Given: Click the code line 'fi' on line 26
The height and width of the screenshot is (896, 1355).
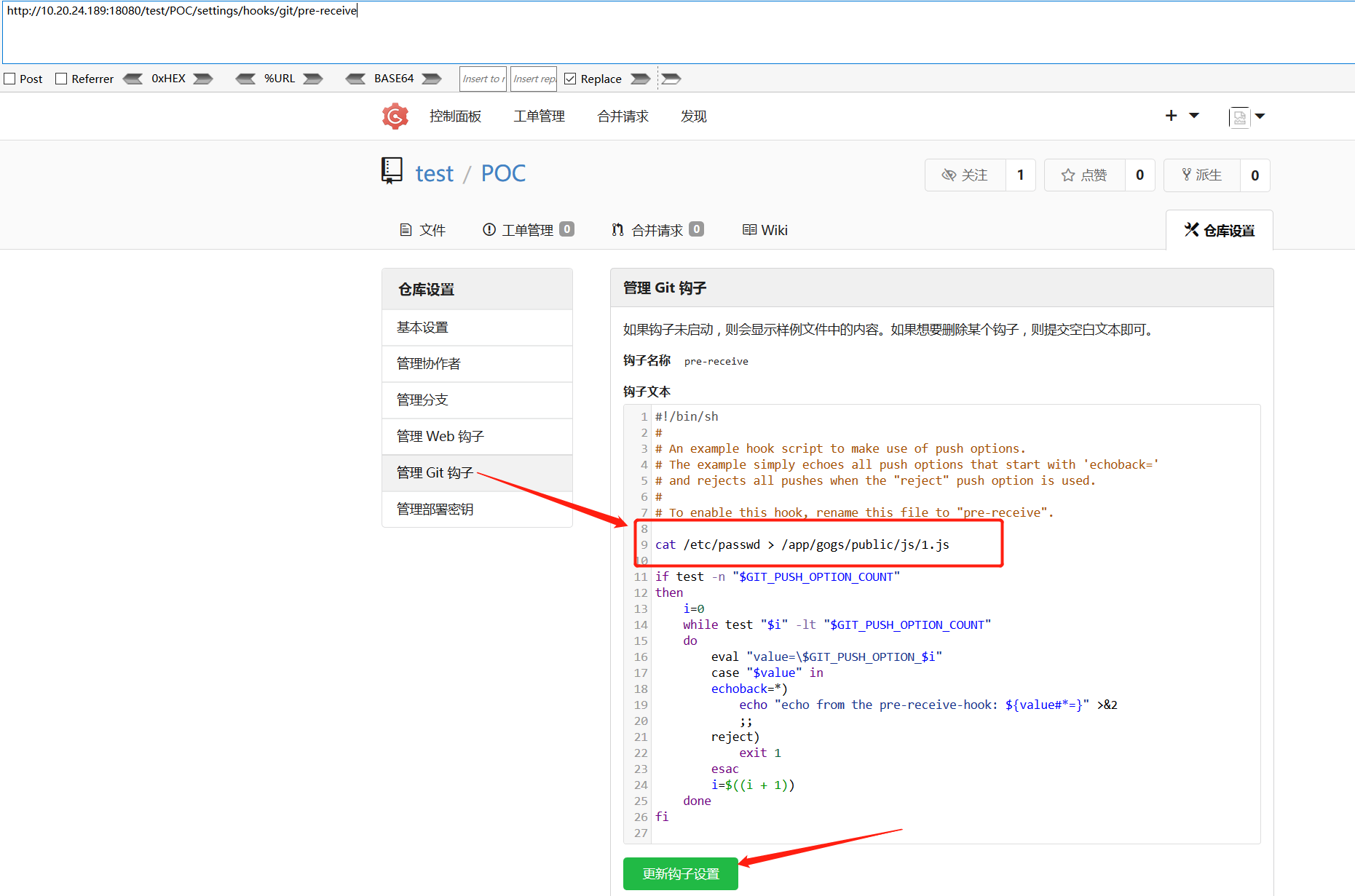Looking at the screenshot, I should 662,817.
